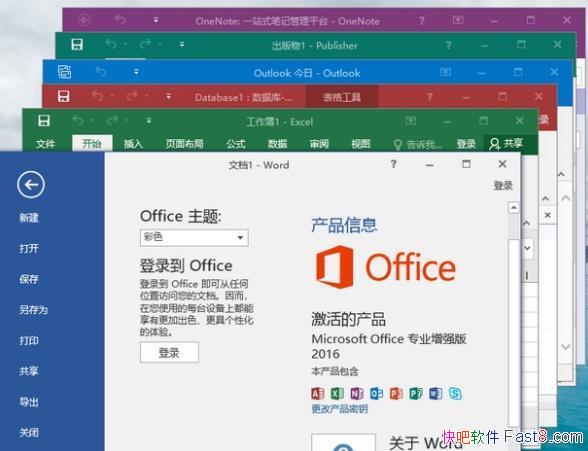Click the Undo icon in Publisher title bar
Viewport: 588px width, 451px height.
tap(111, 44)
